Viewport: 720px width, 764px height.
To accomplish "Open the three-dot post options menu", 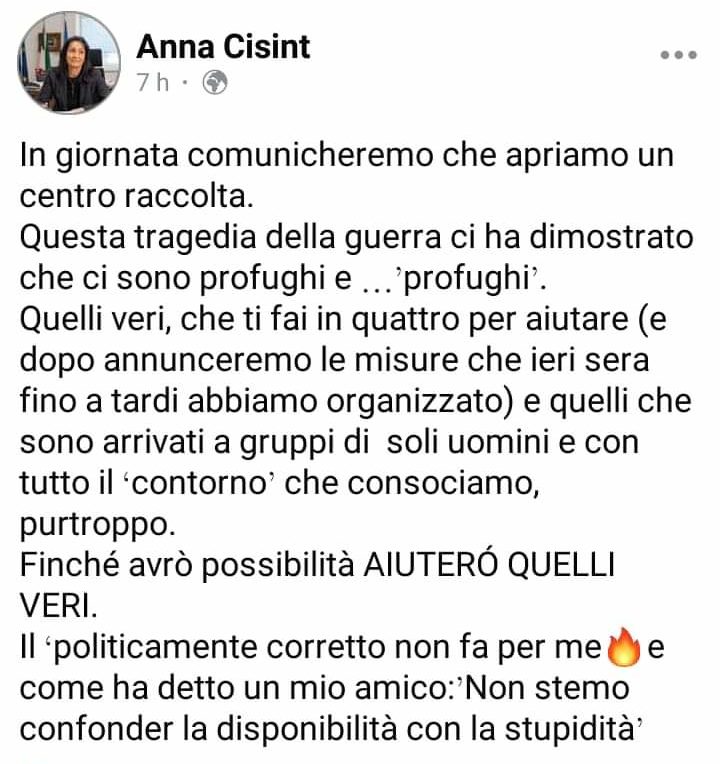I will point(679,55).
